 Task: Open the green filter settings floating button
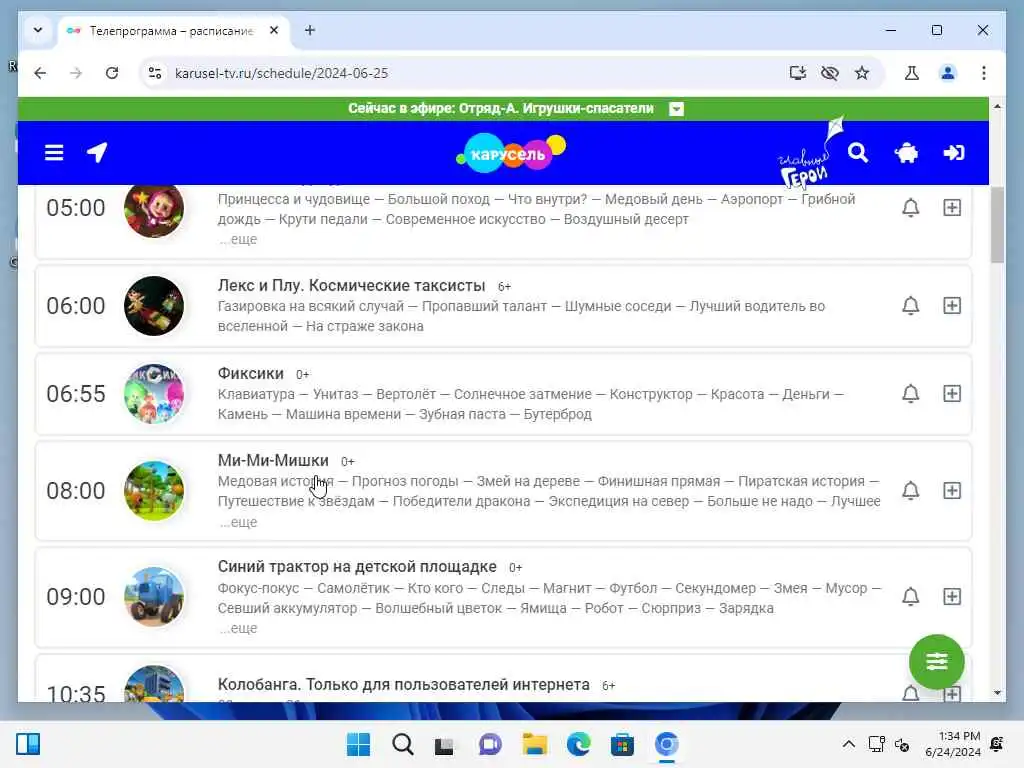tap(936, 662)
